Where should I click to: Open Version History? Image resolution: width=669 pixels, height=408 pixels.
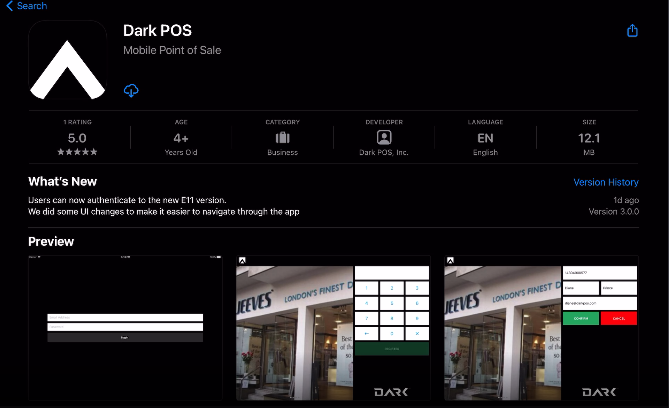[606, 182]
